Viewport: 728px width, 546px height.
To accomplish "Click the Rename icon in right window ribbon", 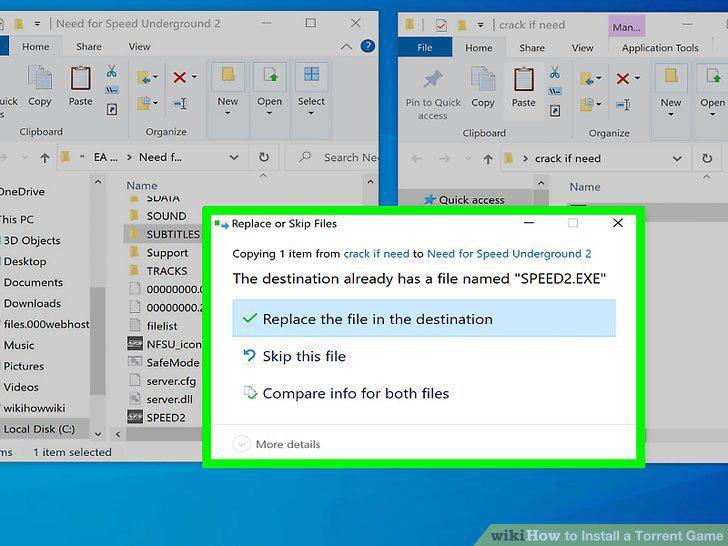I will pos(623,105).
